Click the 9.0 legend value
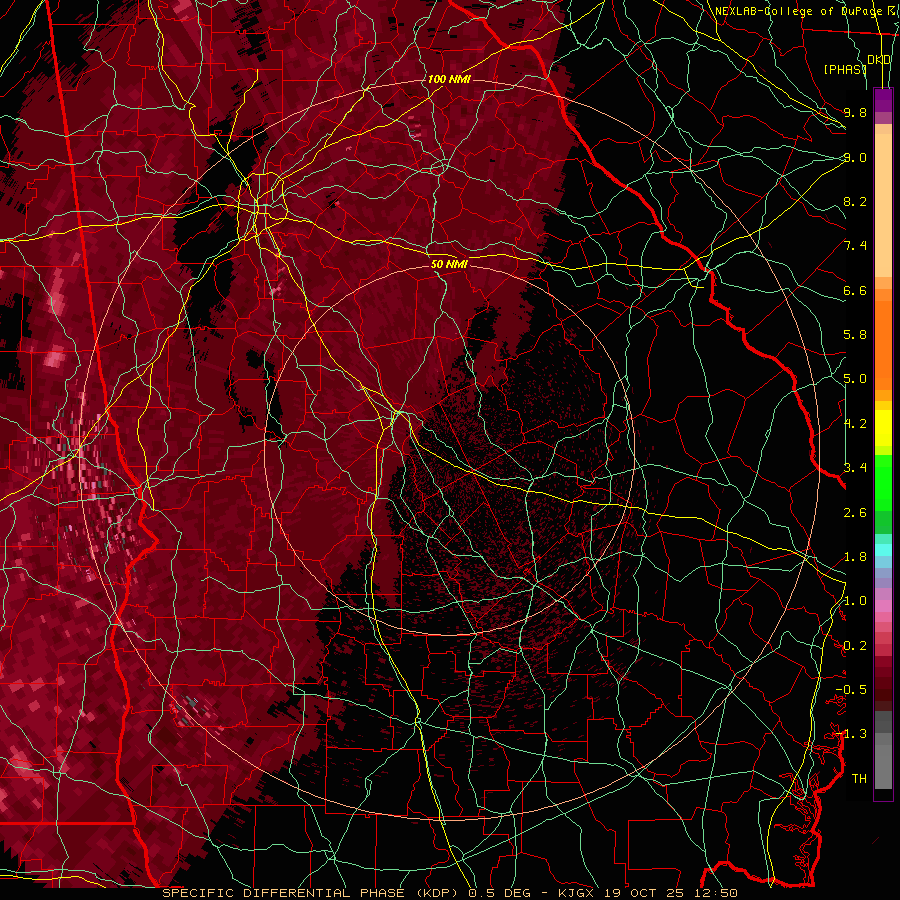The image size is (900, 900). (x=855, y=157)
